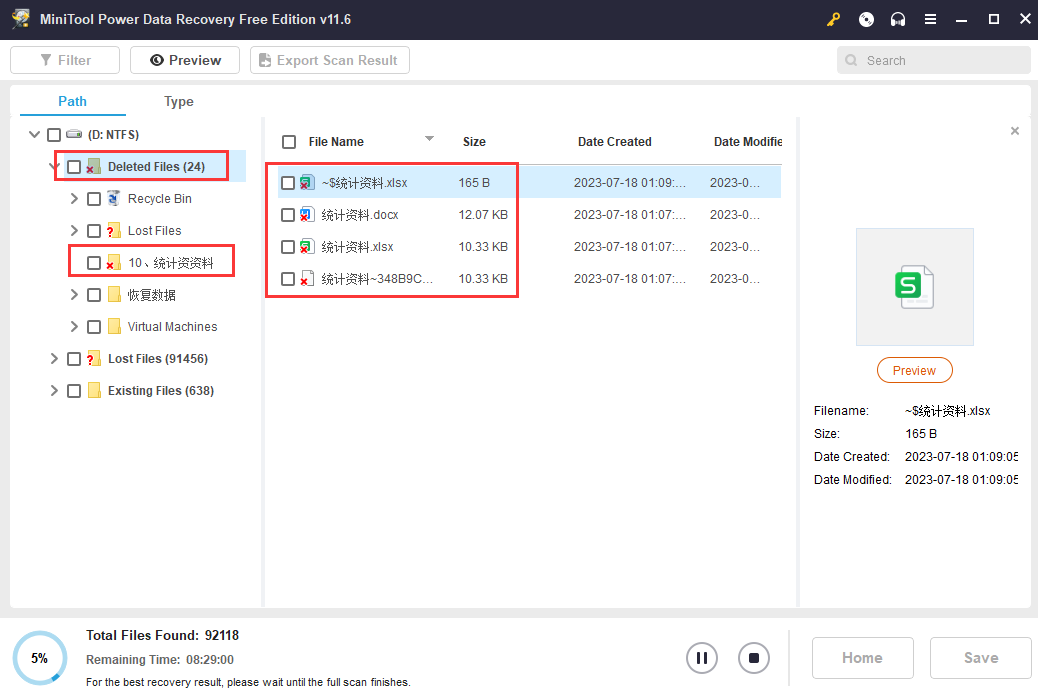Click the 恢复数据 folder icon
The width and height of the screenshot is (1038, 693).
pyautogui.click(x=114, y=295)
